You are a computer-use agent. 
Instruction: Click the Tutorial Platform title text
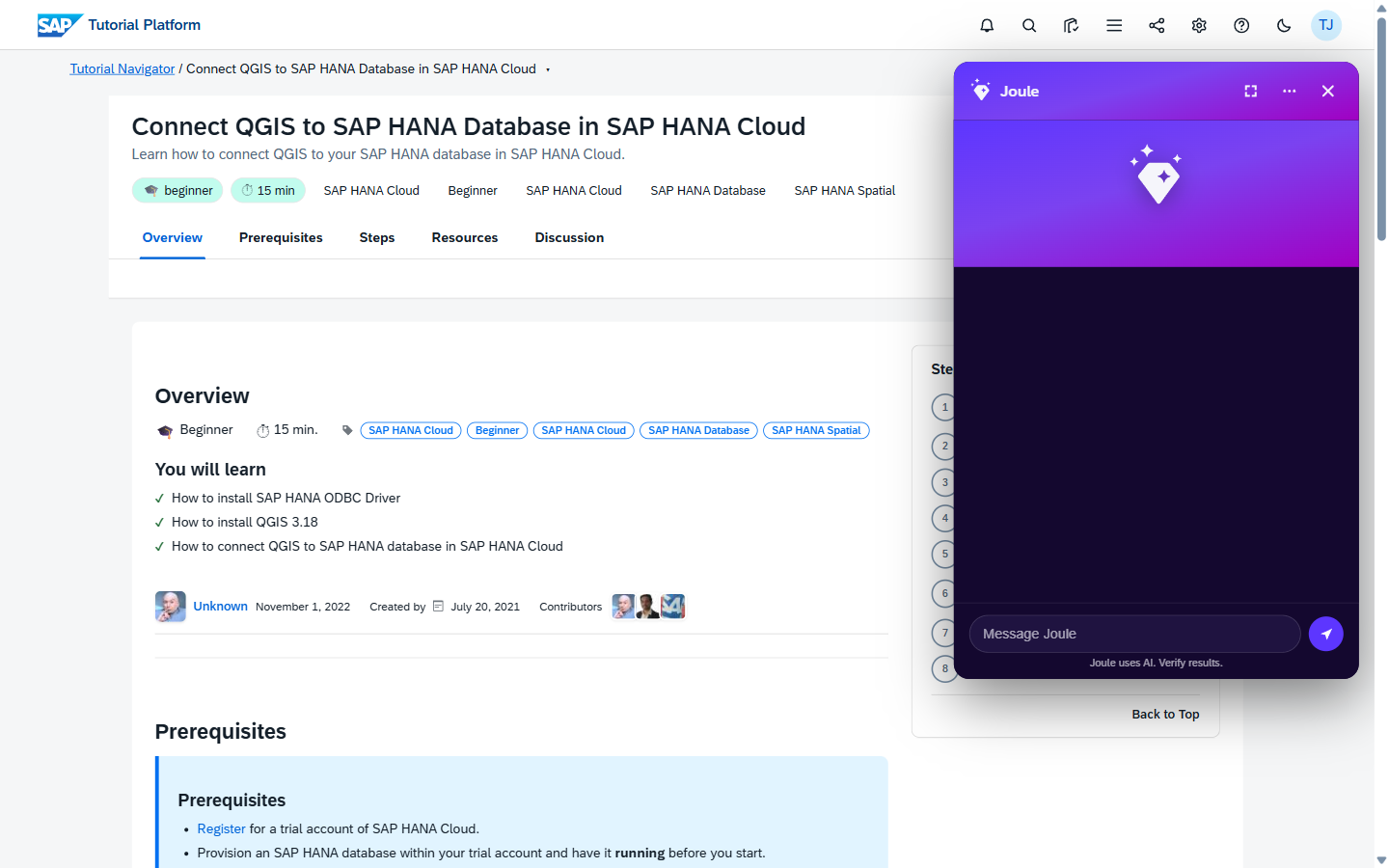pyautogui.click(x=145, y=25)
